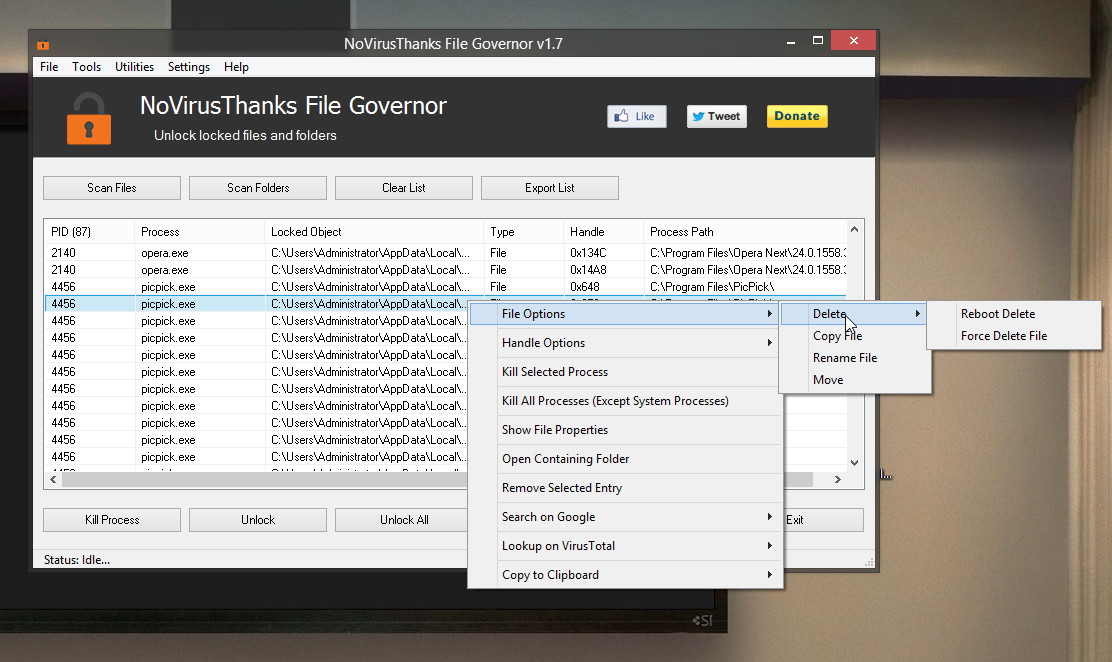The width and height of the screenshot is (1112, 662).
Task: Open the File menu
Action: [49, 67]
